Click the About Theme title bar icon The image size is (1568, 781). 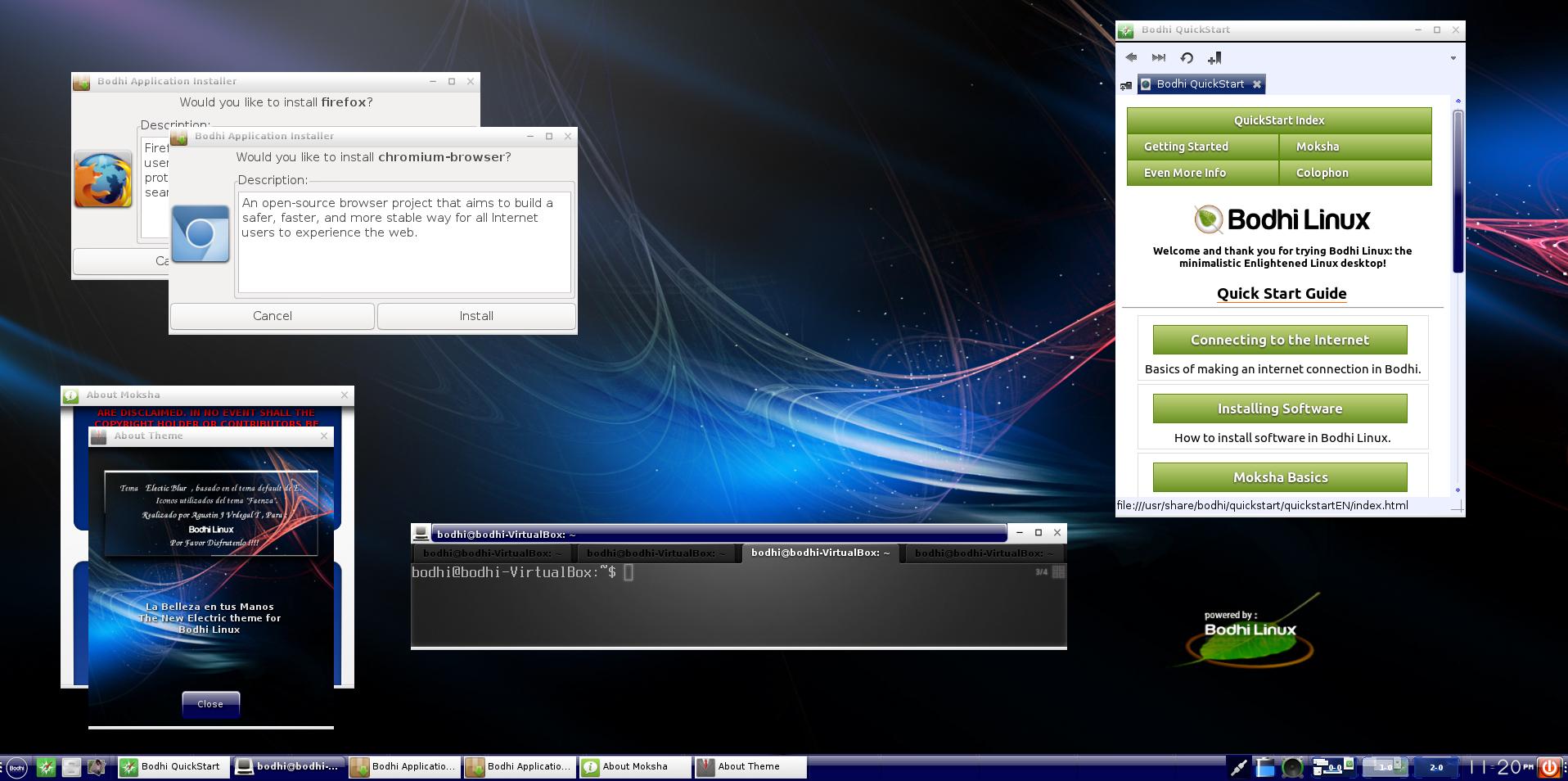click(99, 436)
